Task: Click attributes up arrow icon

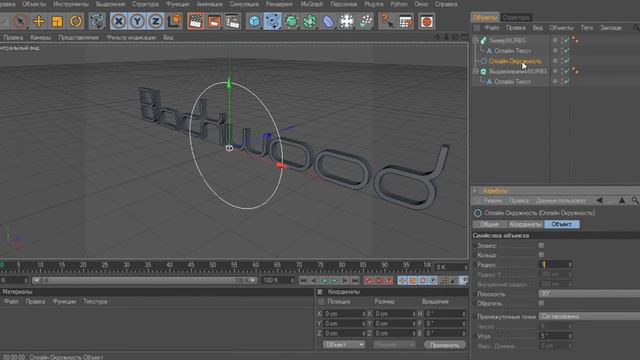Action: click(x=622, y=200)
